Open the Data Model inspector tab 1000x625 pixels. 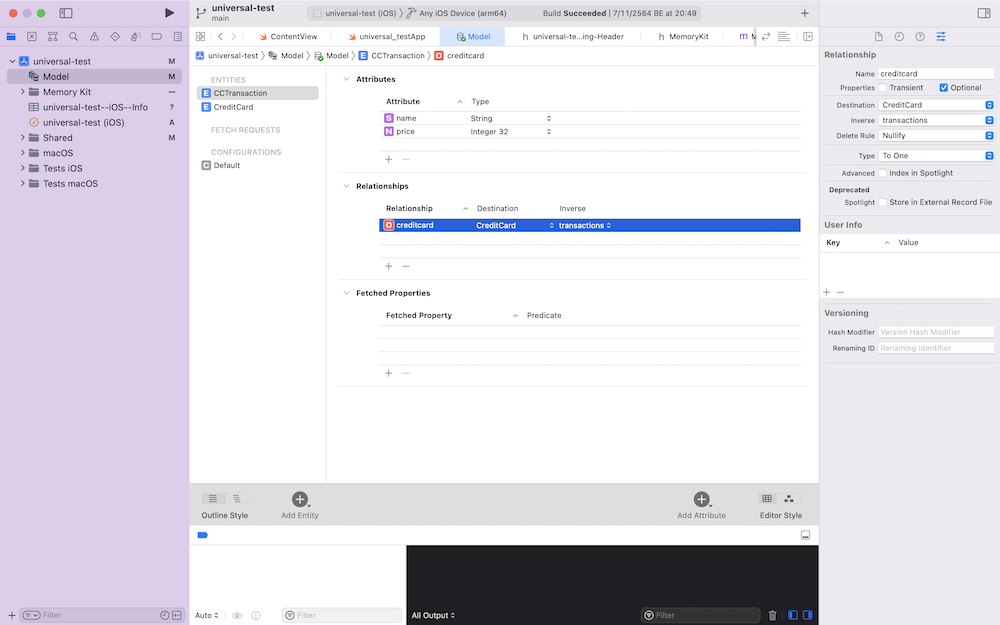(941, 36)
